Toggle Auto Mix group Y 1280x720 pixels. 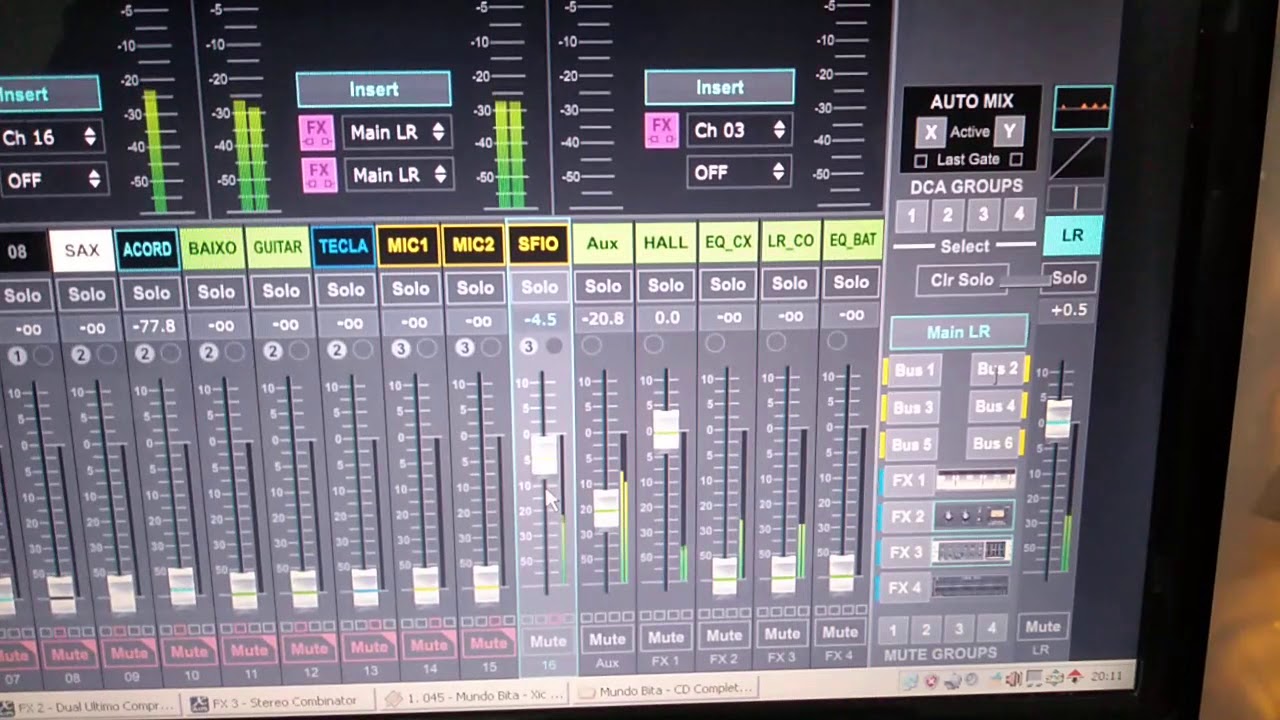[1009, 131]
